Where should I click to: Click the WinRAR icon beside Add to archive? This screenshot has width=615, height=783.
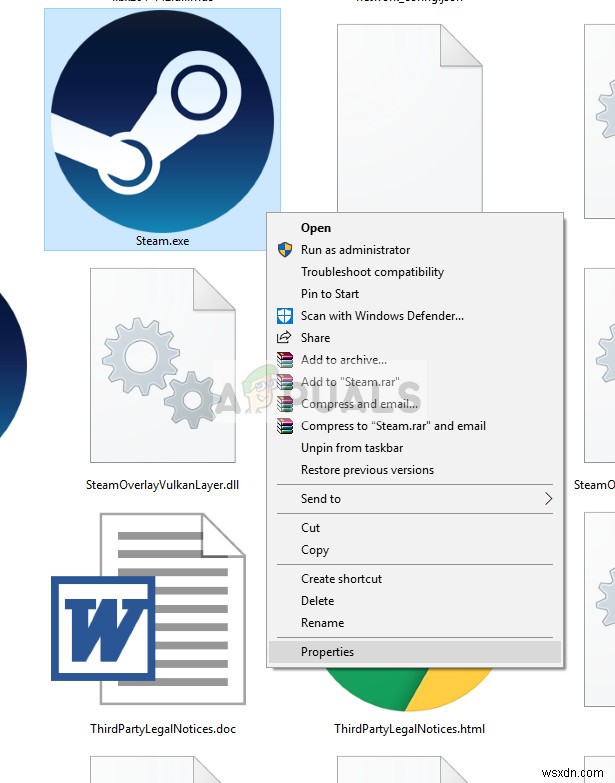click(285, 360)
